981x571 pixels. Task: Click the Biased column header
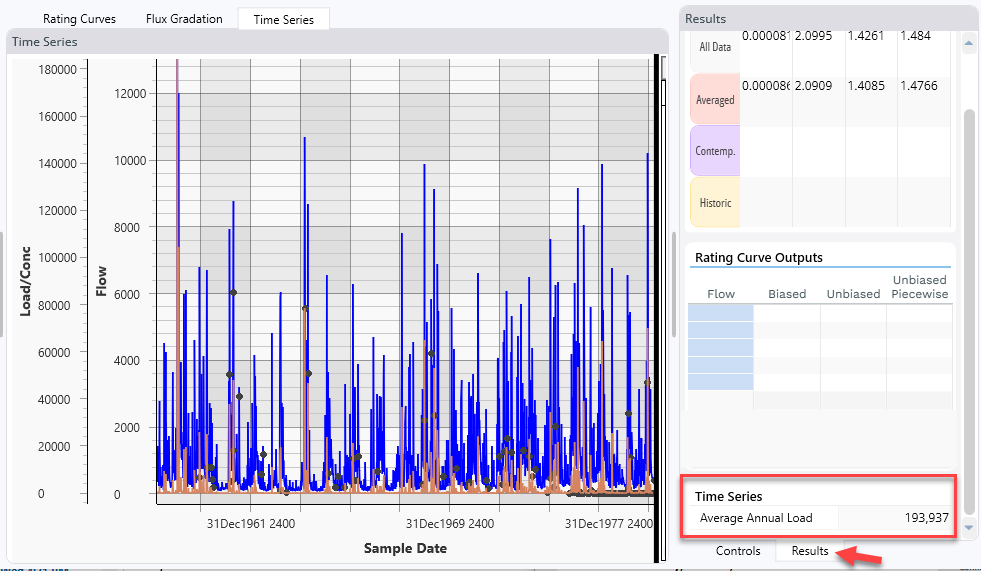click(x=786, y=294)
